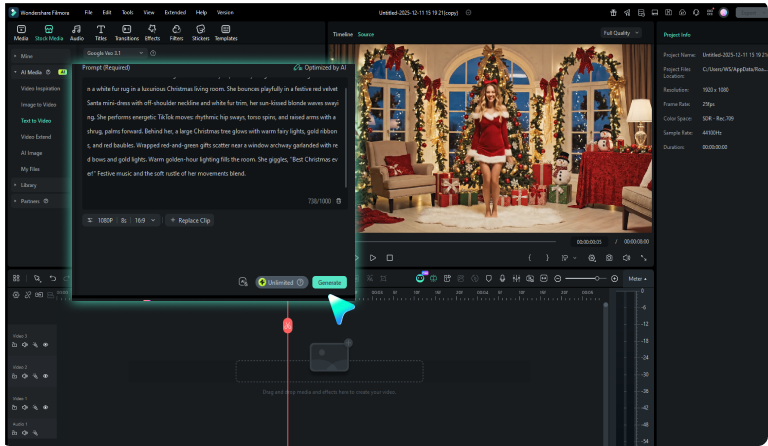Toggle visibility eye of Video 1 track
768x446 pixels.
(x=46, y=407)
